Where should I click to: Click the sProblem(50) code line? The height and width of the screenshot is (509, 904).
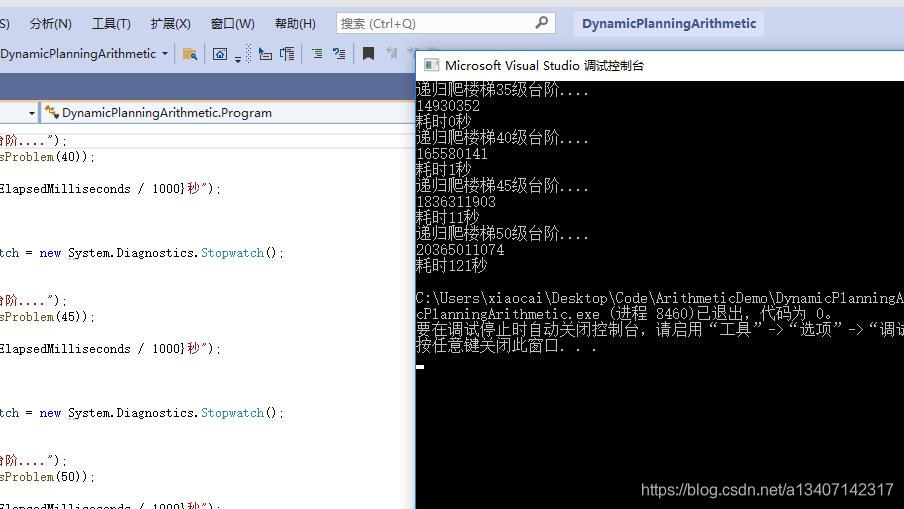[47, 477]
